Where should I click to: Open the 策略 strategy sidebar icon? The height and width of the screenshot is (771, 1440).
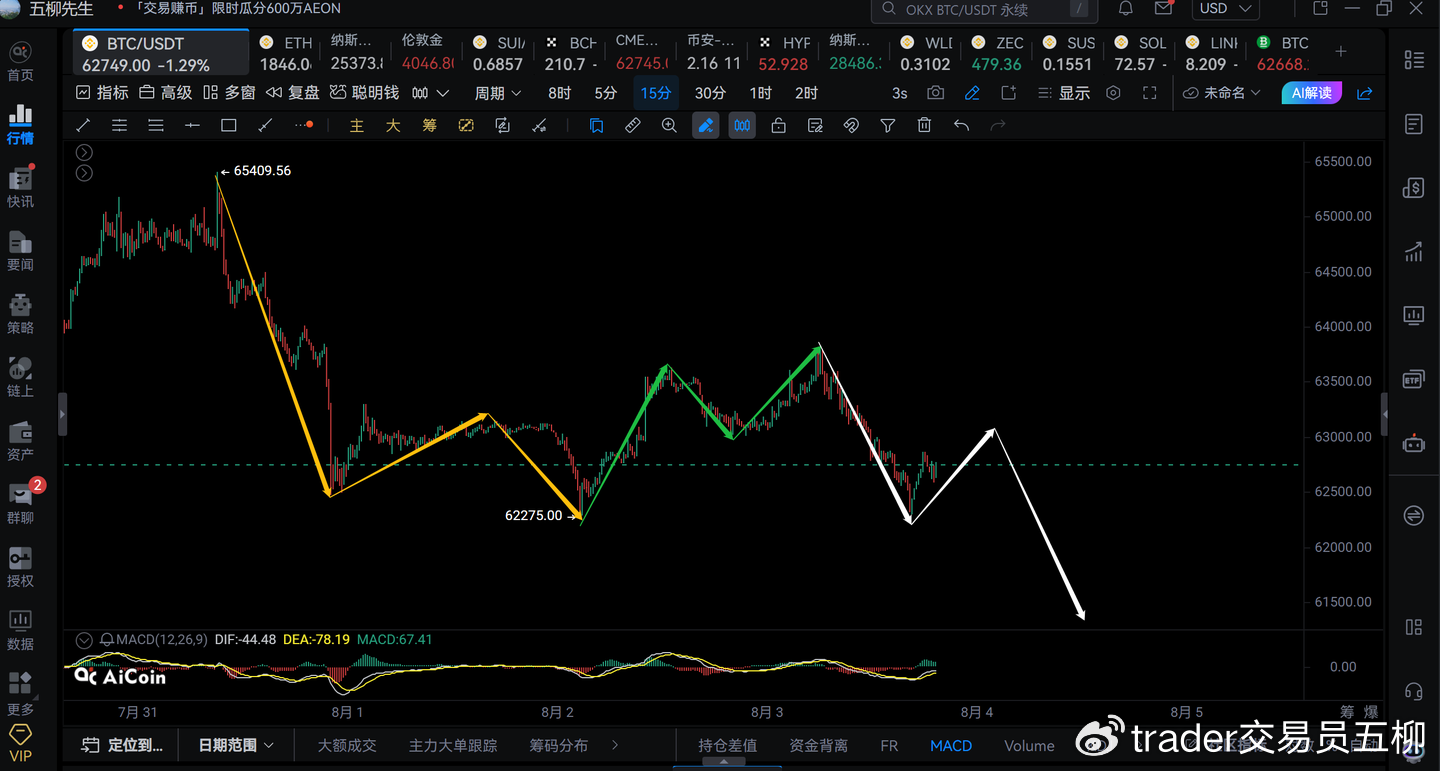[x=20, y=314]
